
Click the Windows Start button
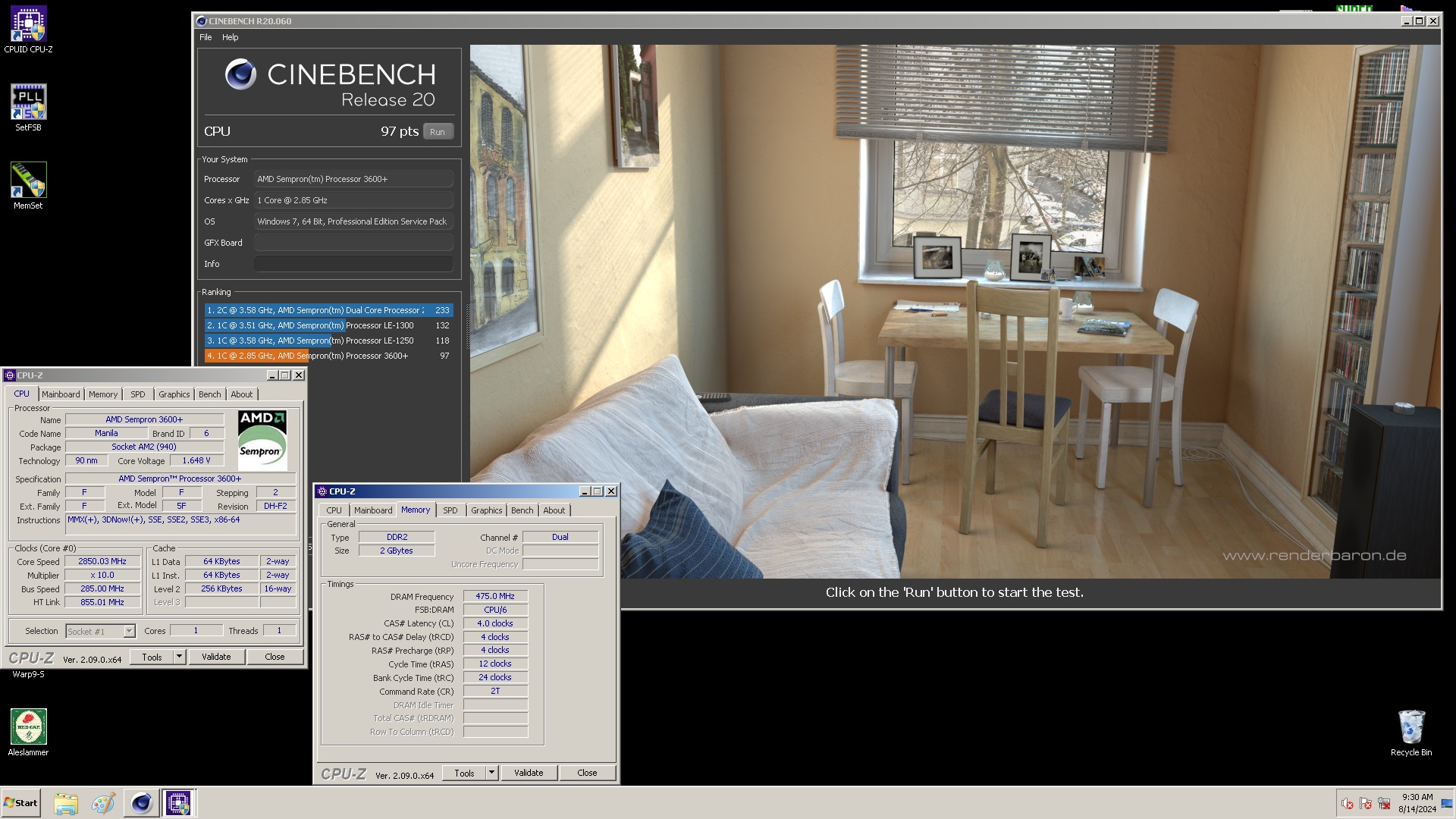coord(20,803)
